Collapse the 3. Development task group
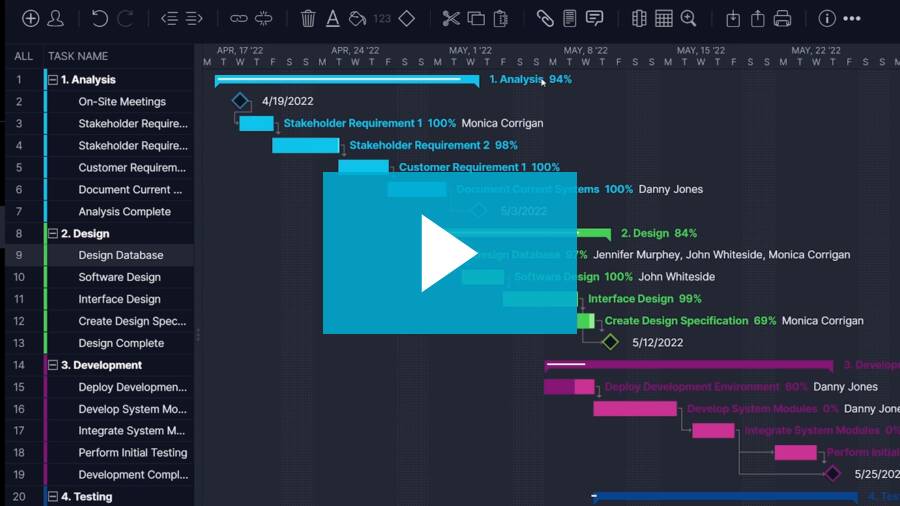Viewport: 900px width, 506px height. pos(53,365)
